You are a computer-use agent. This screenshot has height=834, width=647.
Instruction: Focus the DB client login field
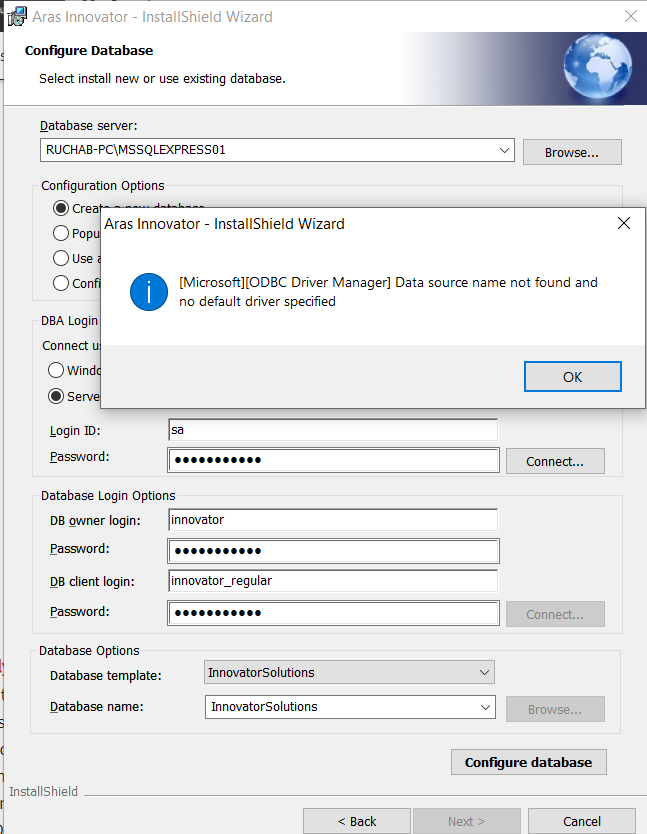point(333,581)
